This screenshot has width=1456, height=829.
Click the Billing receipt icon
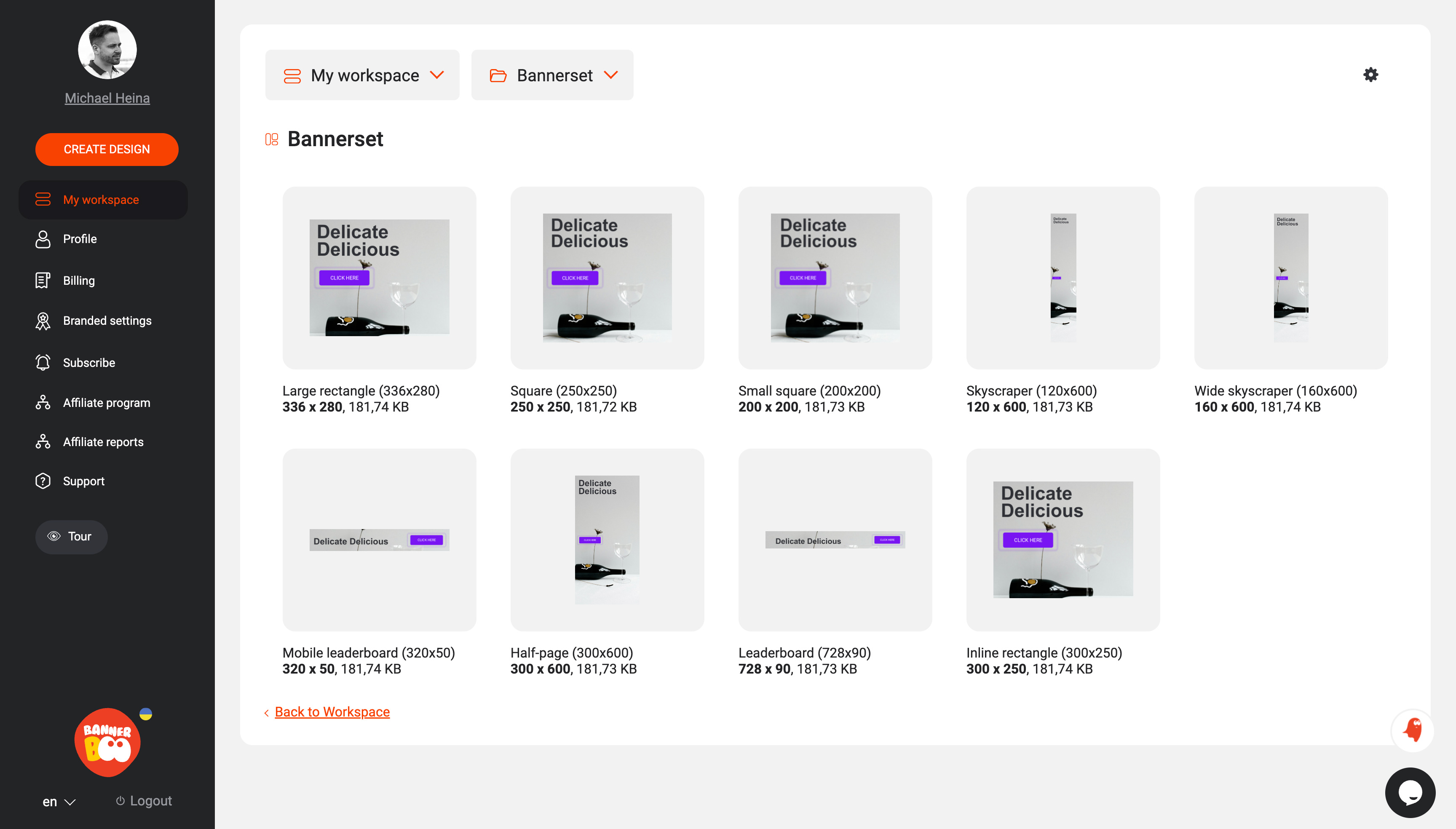[x=43, y=280]
